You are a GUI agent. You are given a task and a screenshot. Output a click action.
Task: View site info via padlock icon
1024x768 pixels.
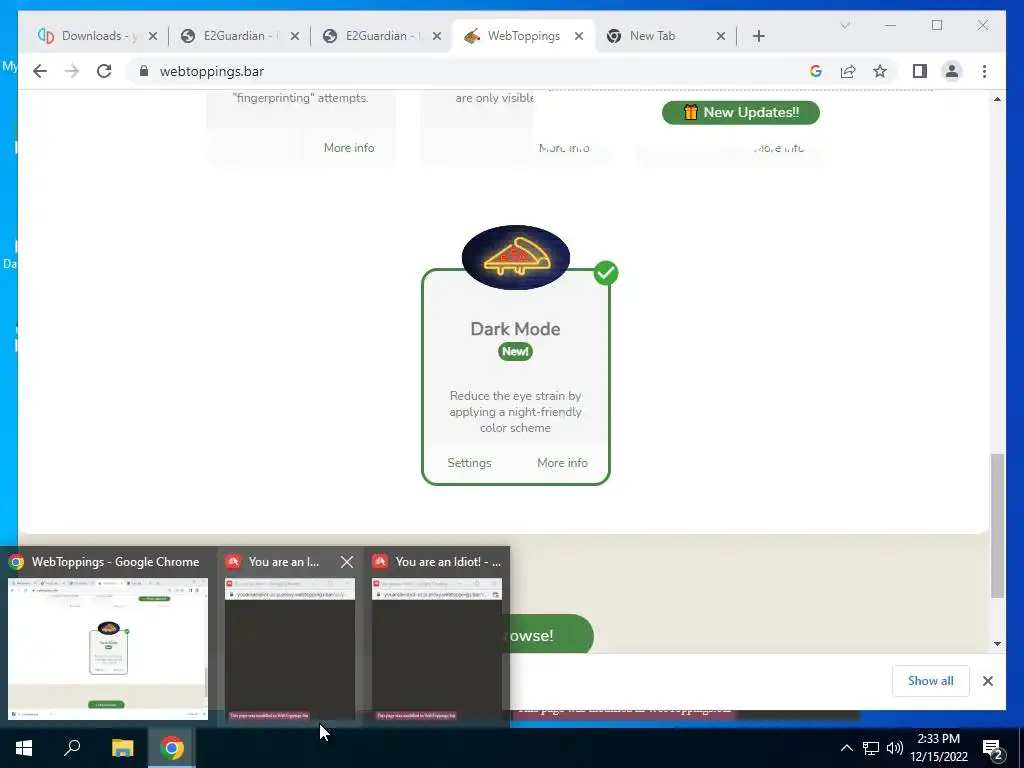click(x=144, y=71)
